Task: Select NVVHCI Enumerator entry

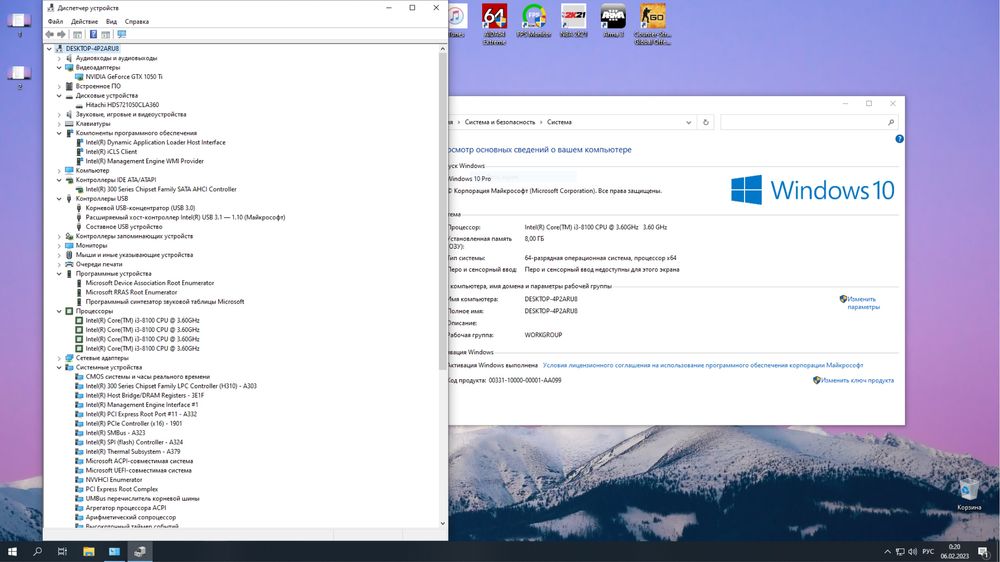Action: (x=114, y=480)
